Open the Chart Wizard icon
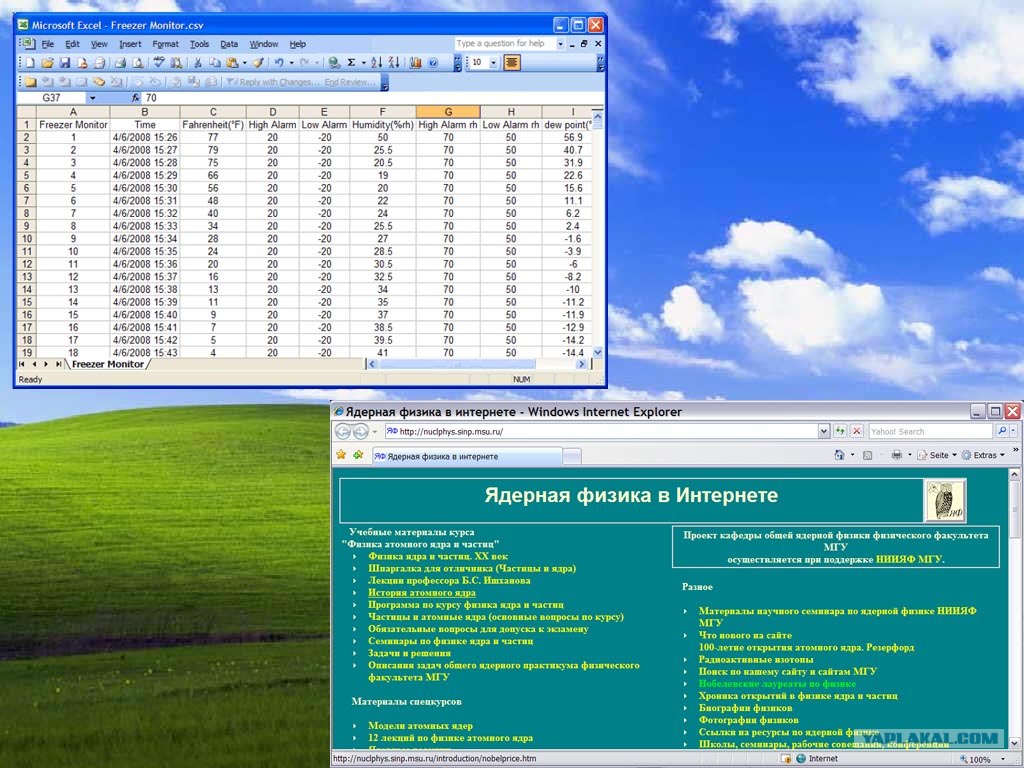This screenshot has width=1024, height=768. point(415,63)
